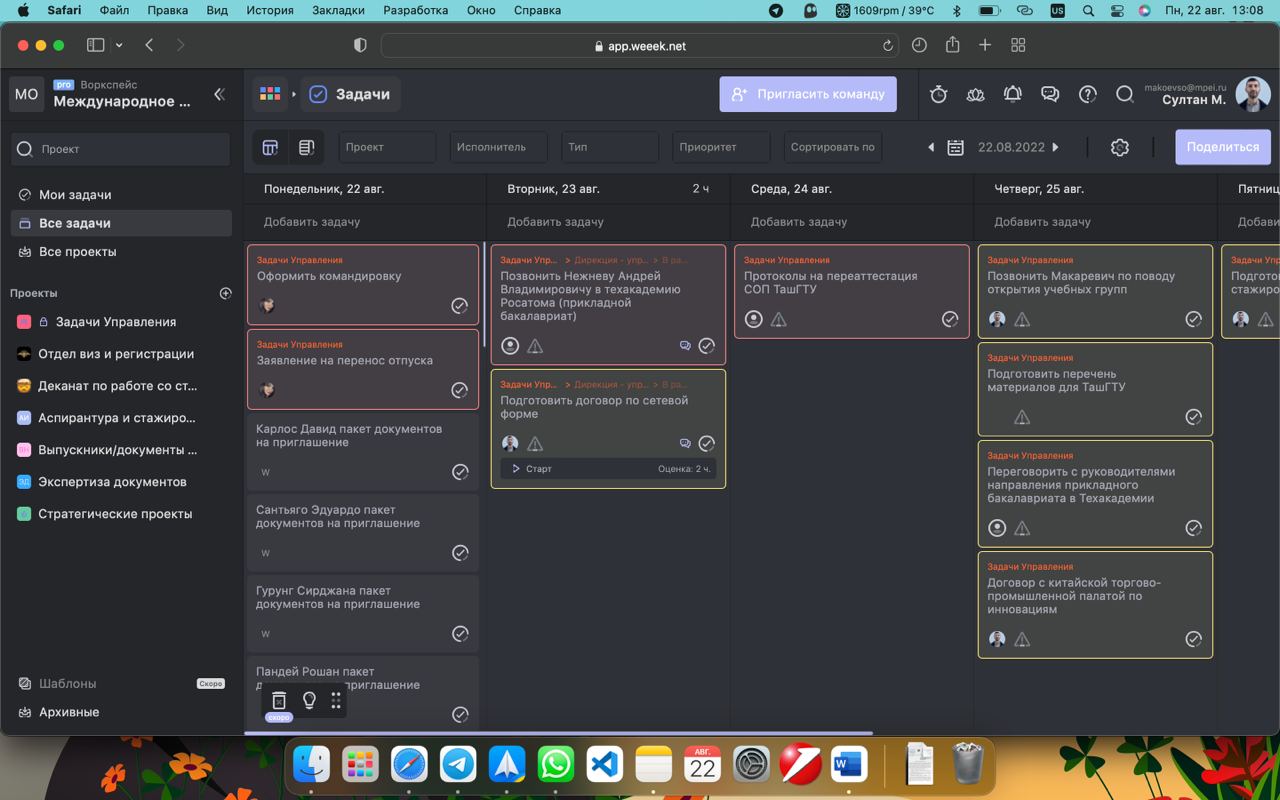Open pink 'Задачи Управления' project color icon
This screenshot has width=1280, height=800.
pos(24,322)
